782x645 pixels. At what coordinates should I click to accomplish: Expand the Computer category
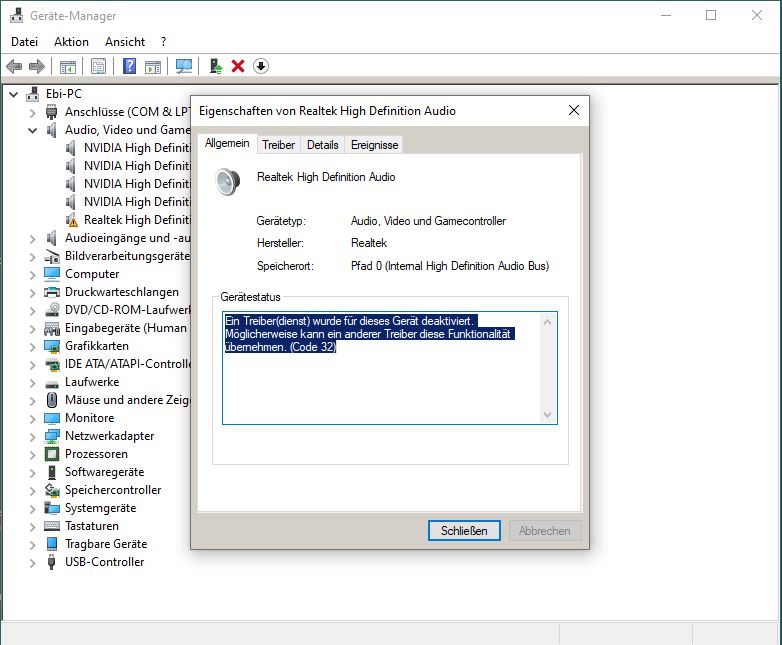pyautogui.click(x=33, y=274)
